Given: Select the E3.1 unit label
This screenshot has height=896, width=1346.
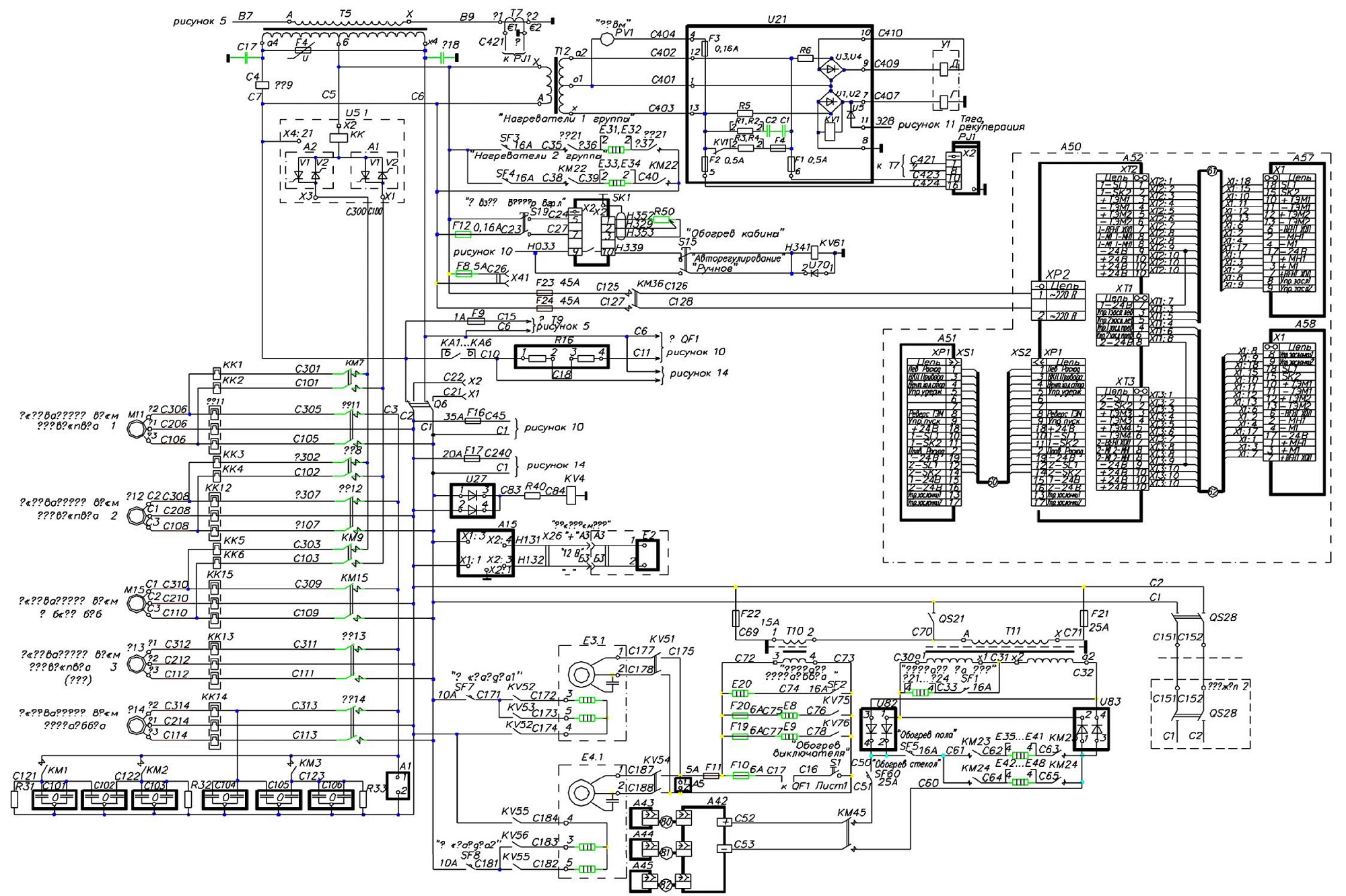Looking at the screenshot, I should click(x=593, y=641).
